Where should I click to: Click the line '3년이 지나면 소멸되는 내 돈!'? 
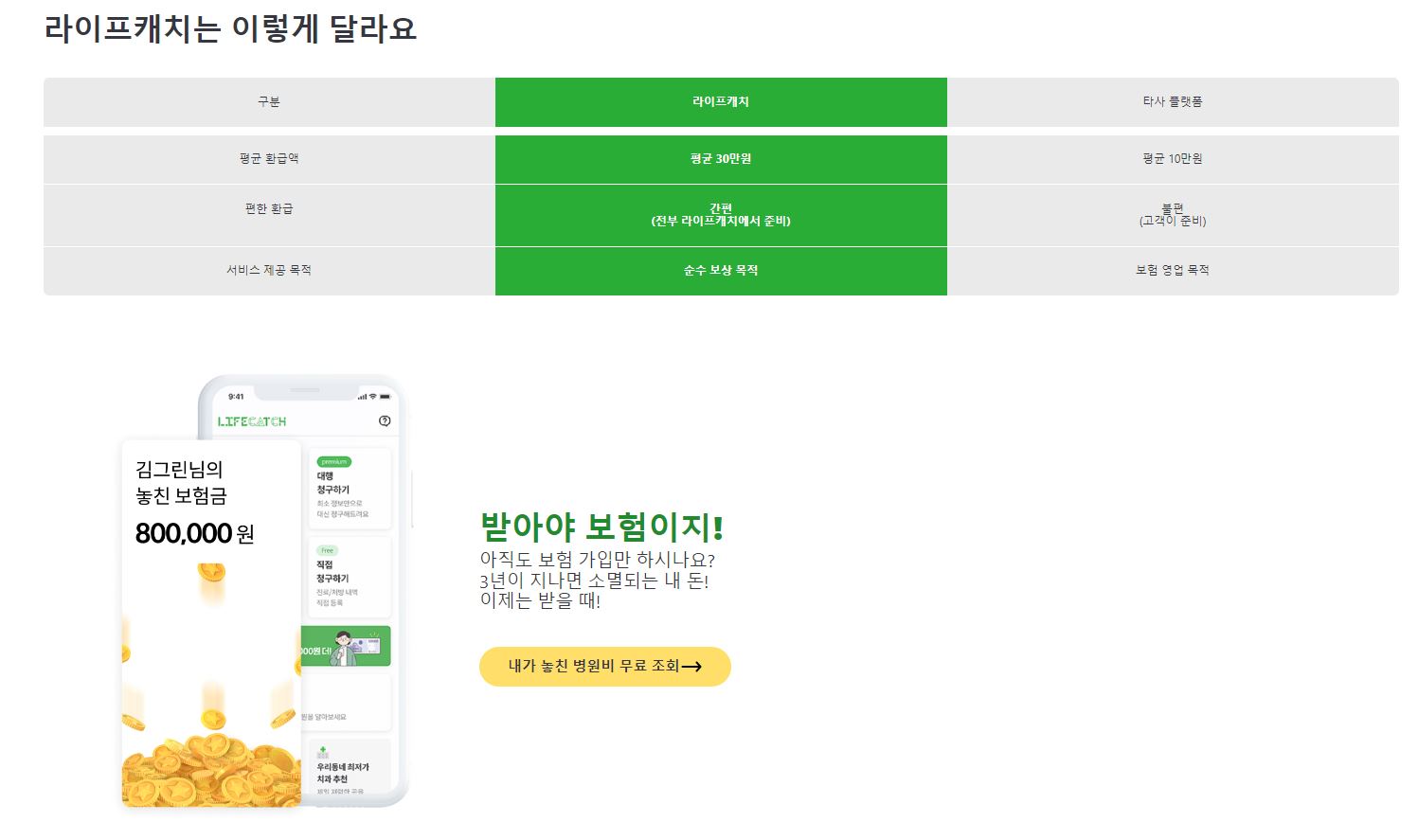[594, 581]
